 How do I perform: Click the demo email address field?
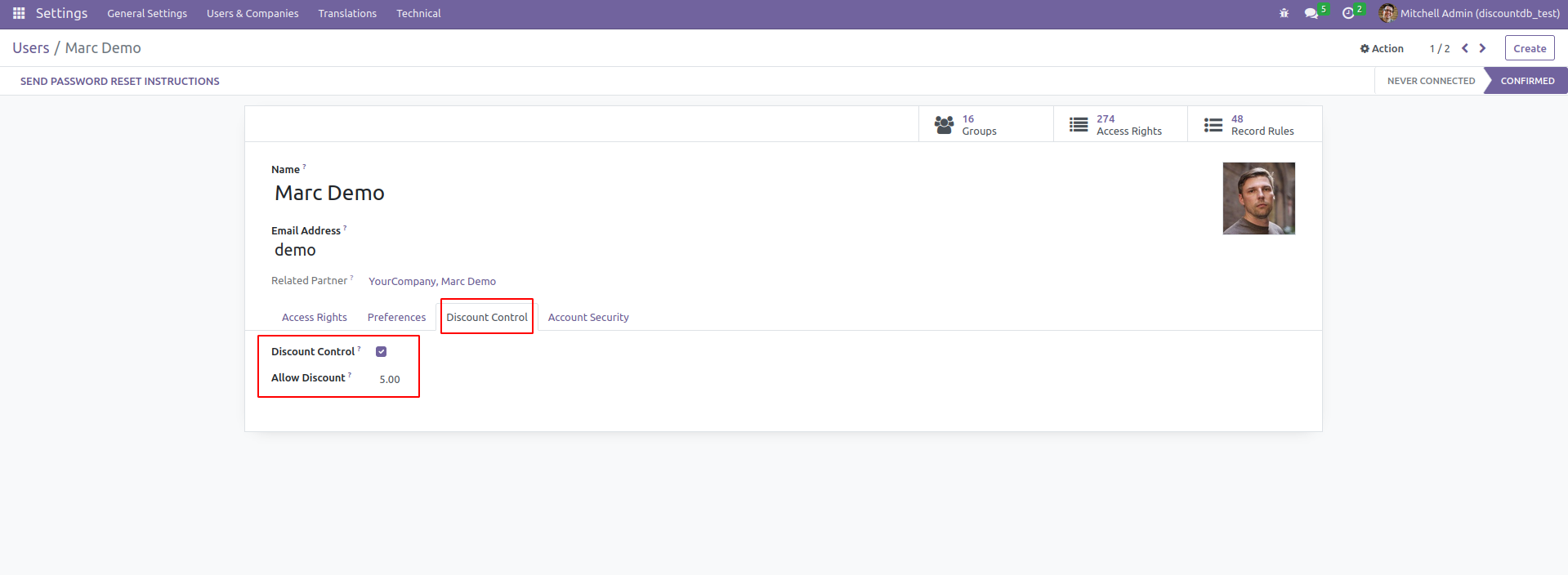click(295, 250)
